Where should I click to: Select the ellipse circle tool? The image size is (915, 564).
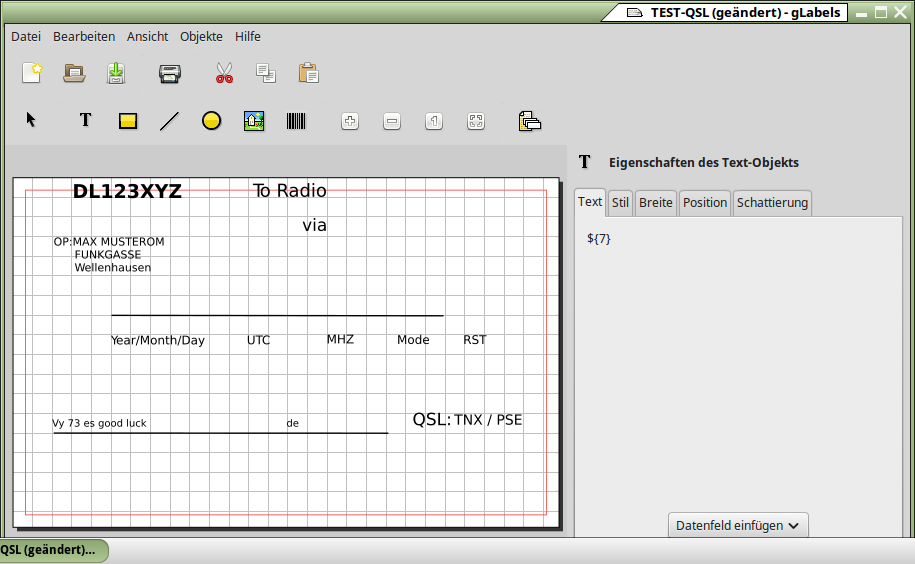(211, 121)
